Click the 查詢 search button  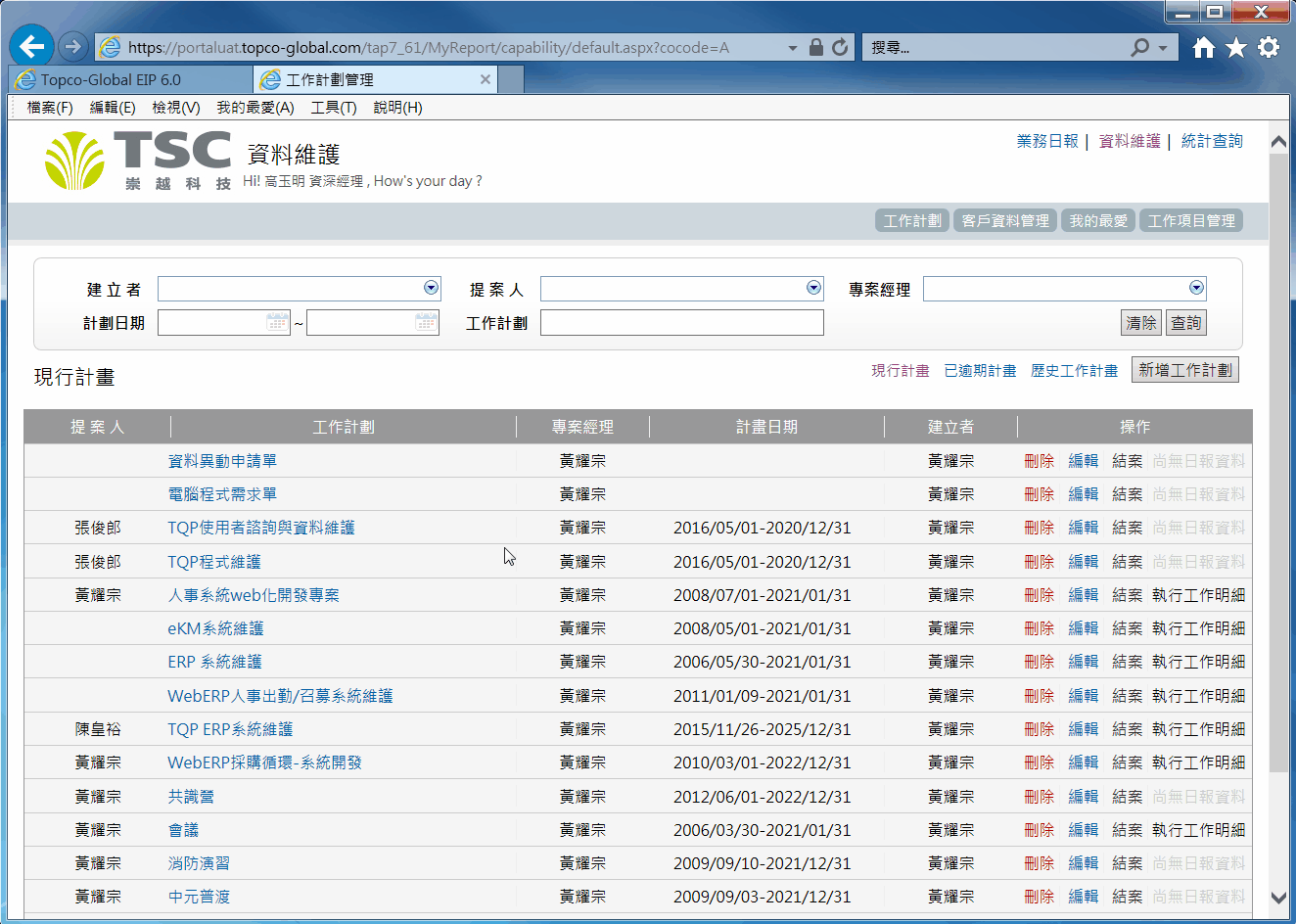click(1185, 323)
